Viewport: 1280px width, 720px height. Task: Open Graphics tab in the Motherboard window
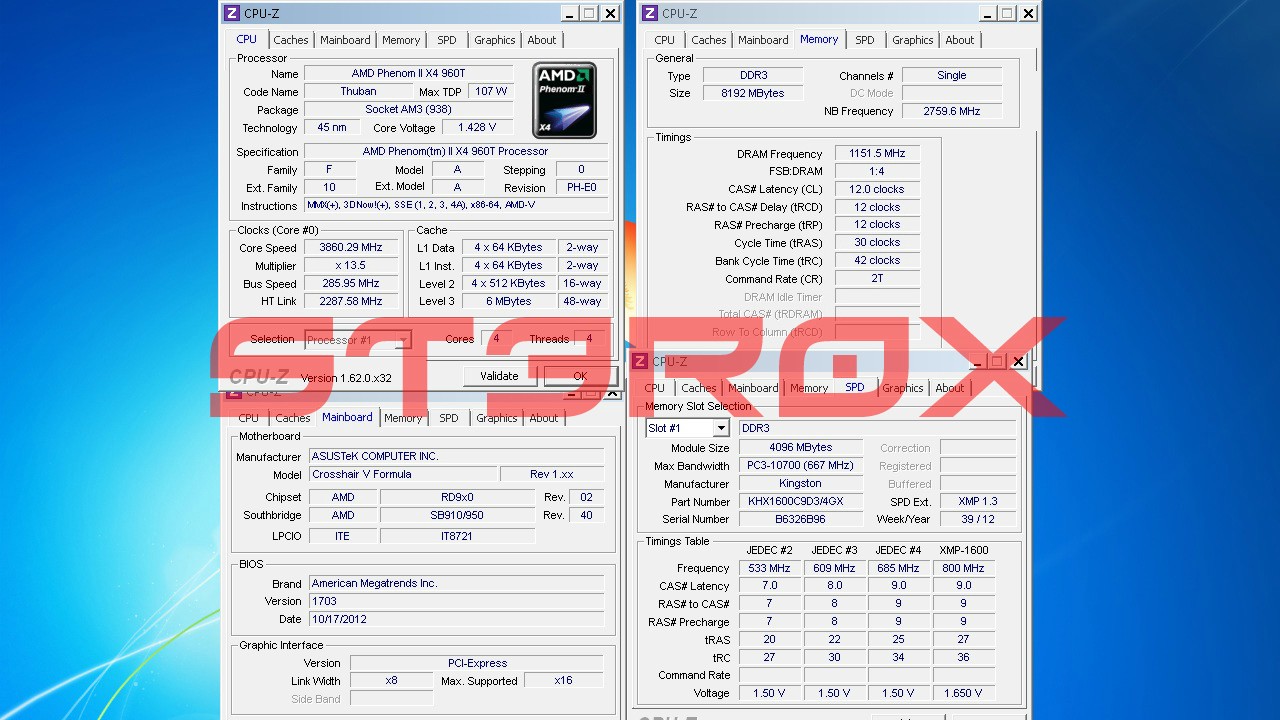click(497, 418)
